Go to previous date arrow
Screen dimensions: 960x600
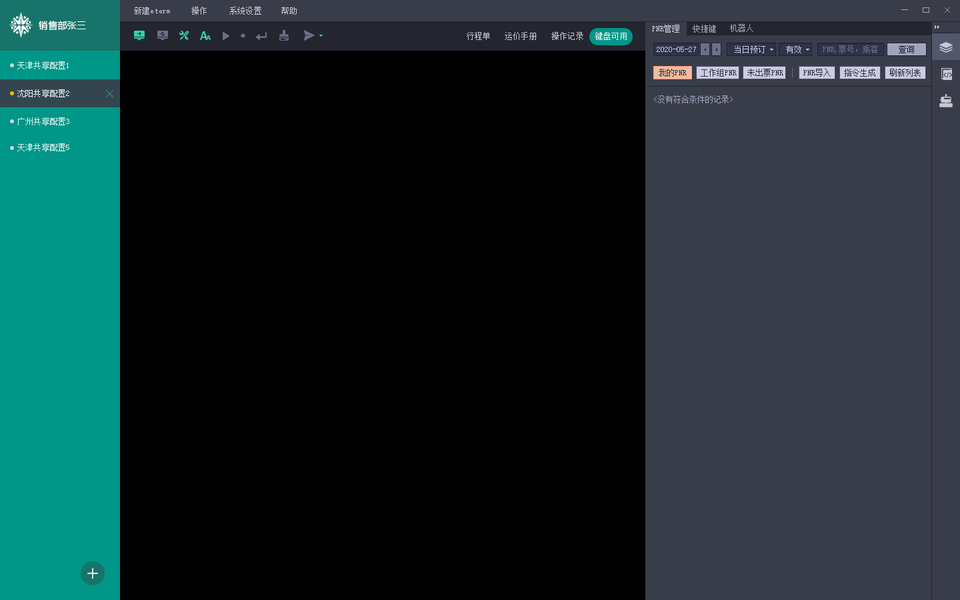point(705,49)
